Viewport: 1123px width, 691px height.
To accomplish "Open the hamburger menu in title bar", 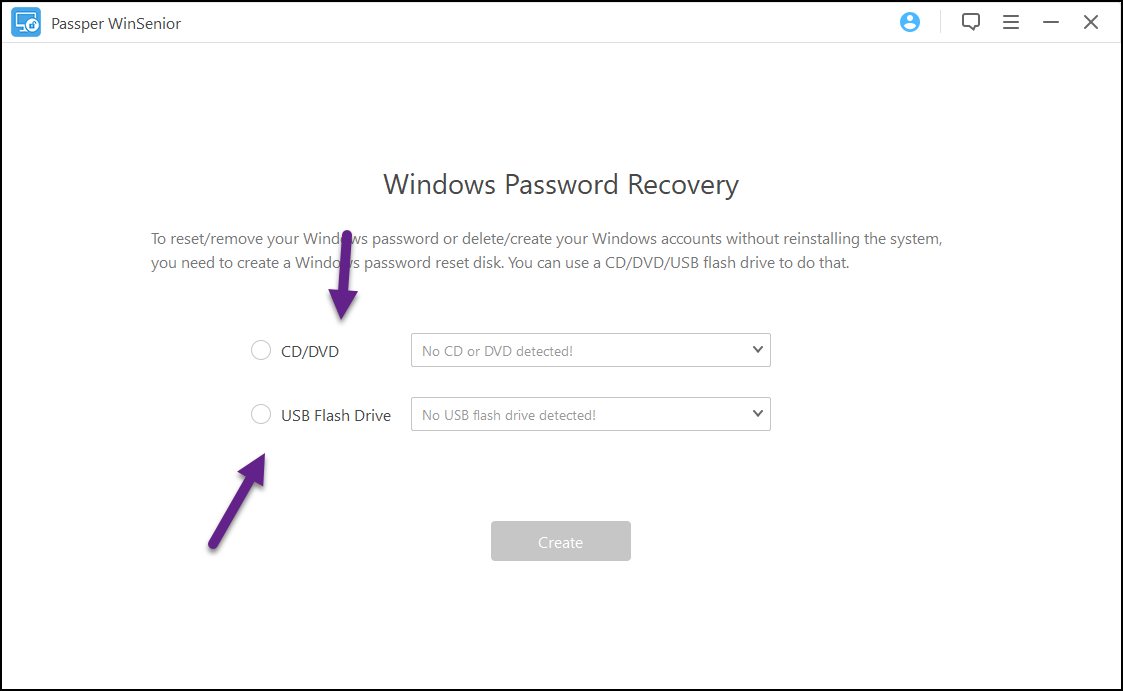I will coord(1011,22).
